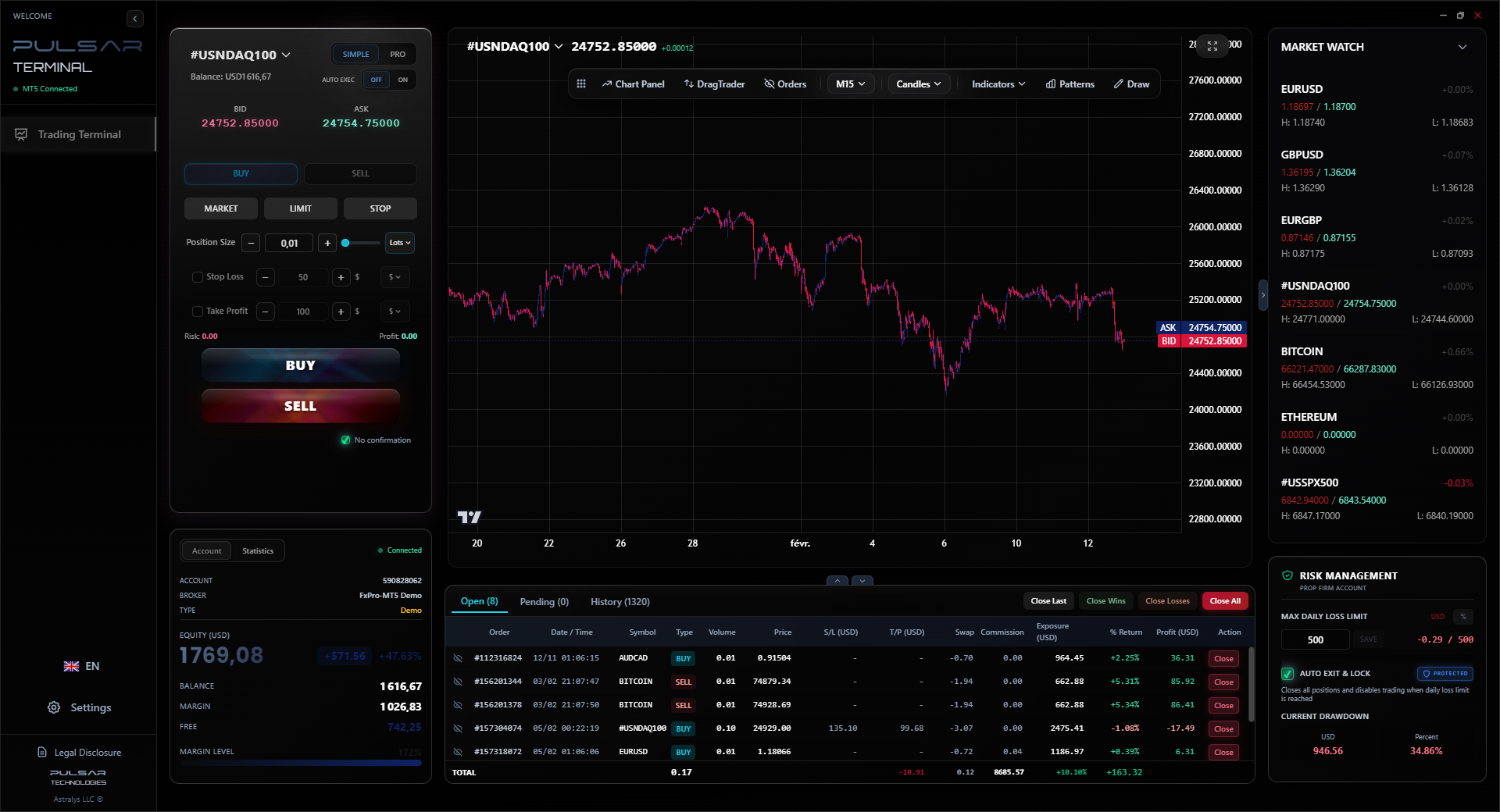Open the Lots unit selector
Image resolution: width=1500 pixels, height=812 pixels.
tap(399, 243)
